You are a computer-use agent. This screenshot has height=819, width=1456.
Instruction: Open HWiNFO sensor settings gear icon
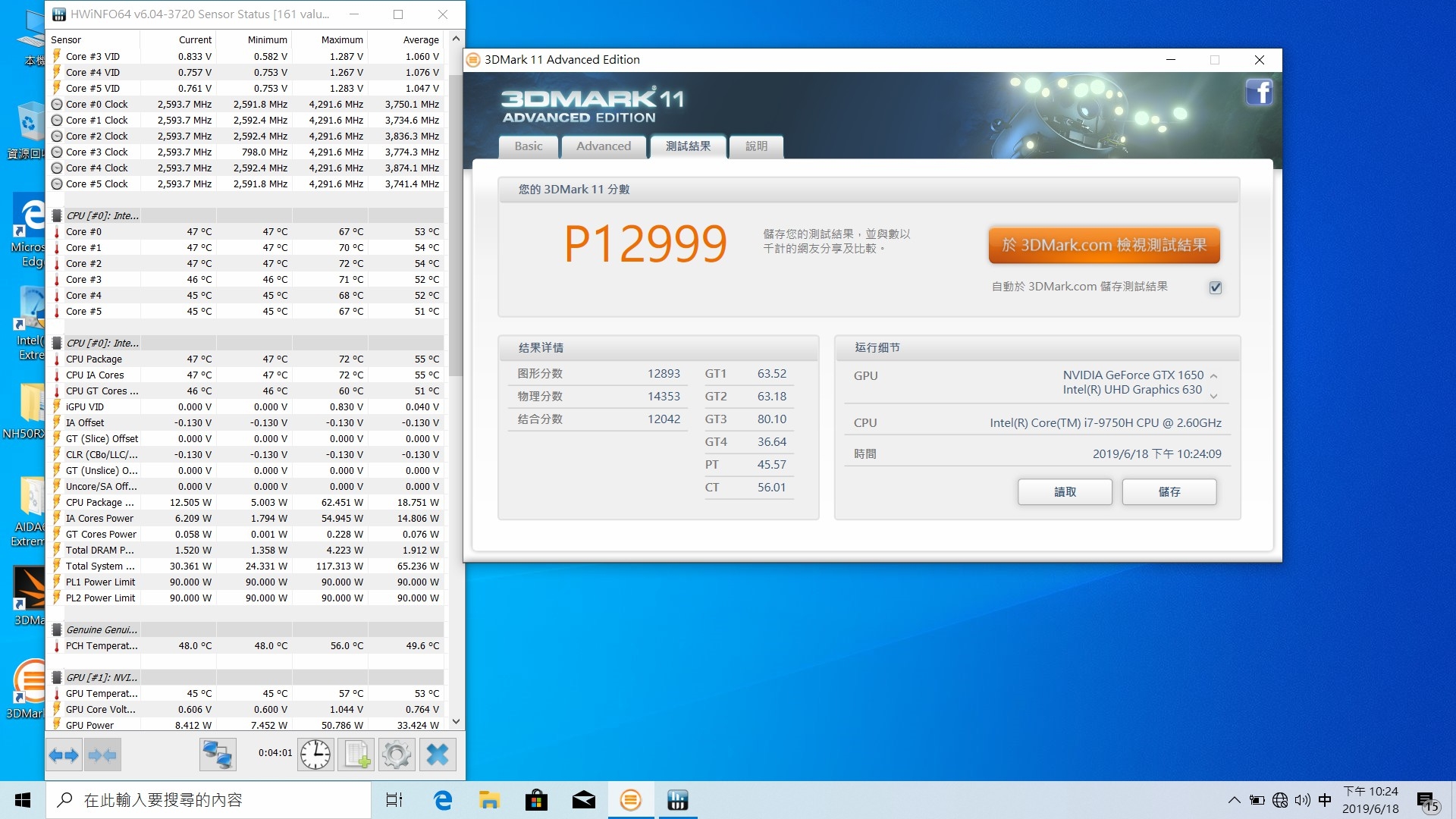pos(397,755)
